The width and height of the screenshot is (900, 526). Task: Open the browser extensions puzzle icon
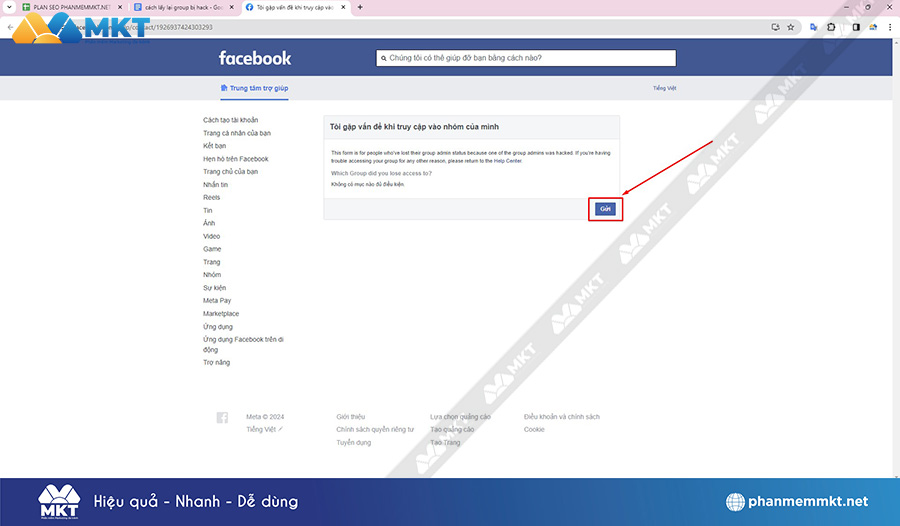click(x=829, y=27)
